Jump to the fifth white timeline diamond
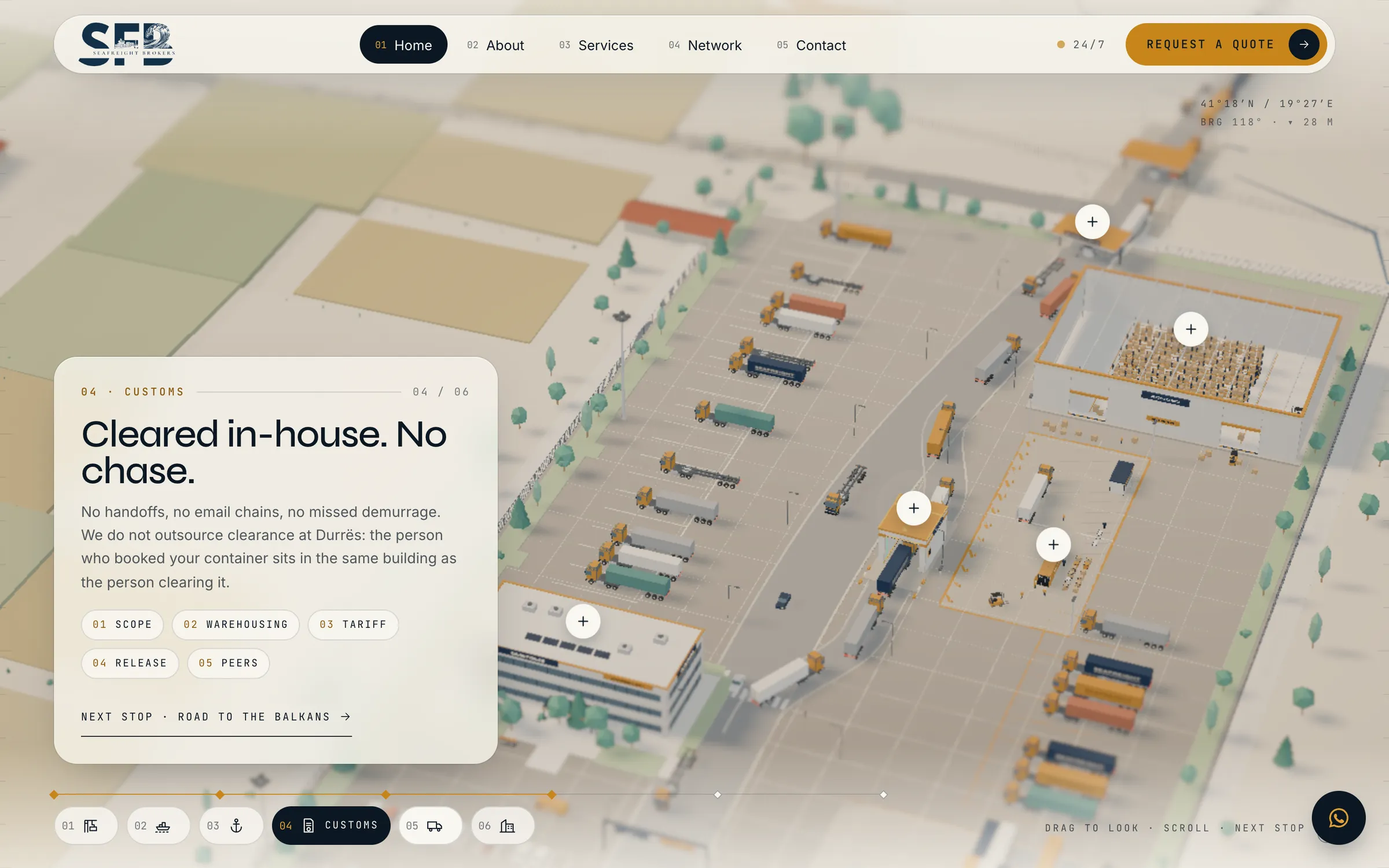 pos(718,795)
